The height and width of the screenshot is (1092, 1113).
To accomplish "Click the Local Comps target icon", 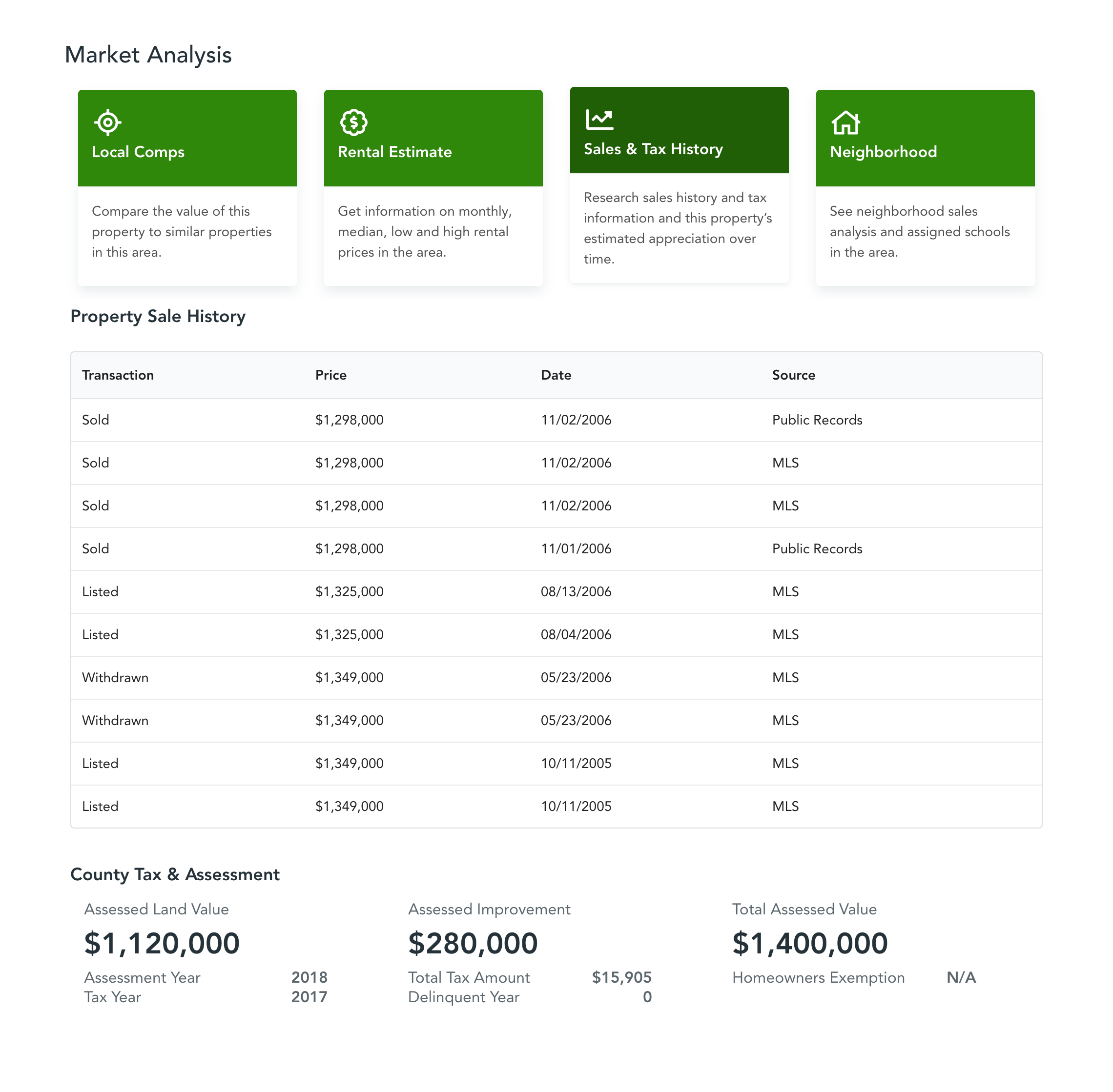I will coord(107,122).
